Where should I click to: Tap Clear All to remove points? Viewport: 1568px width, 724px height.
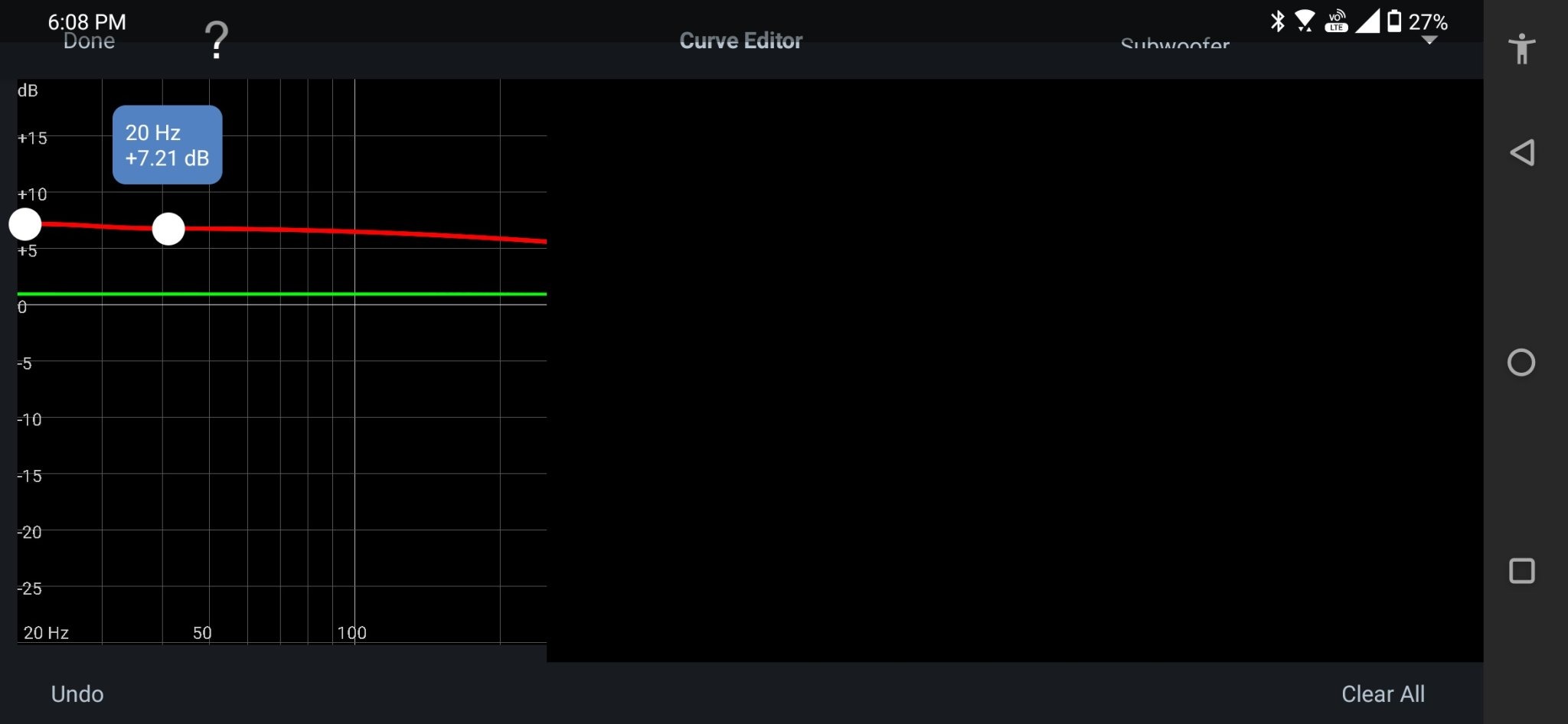pyautogui.click(x=1383, y=694)
